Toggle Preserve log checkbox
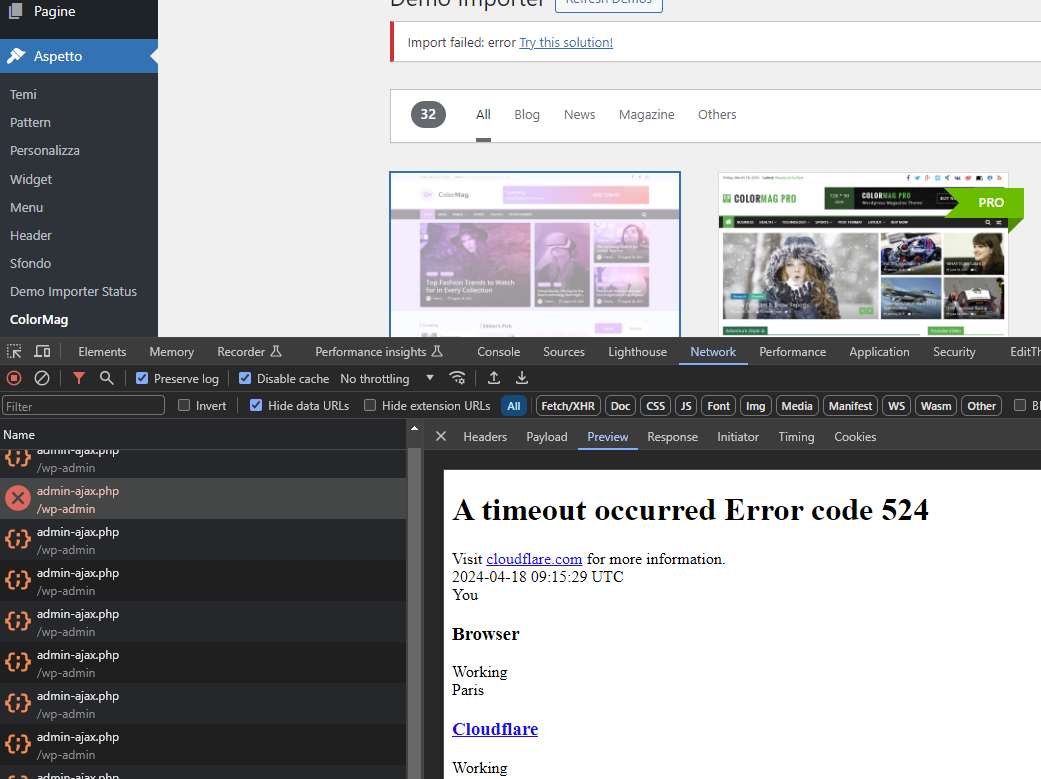The height and width of the screenshot is (779, 1041). click(142, 379)
